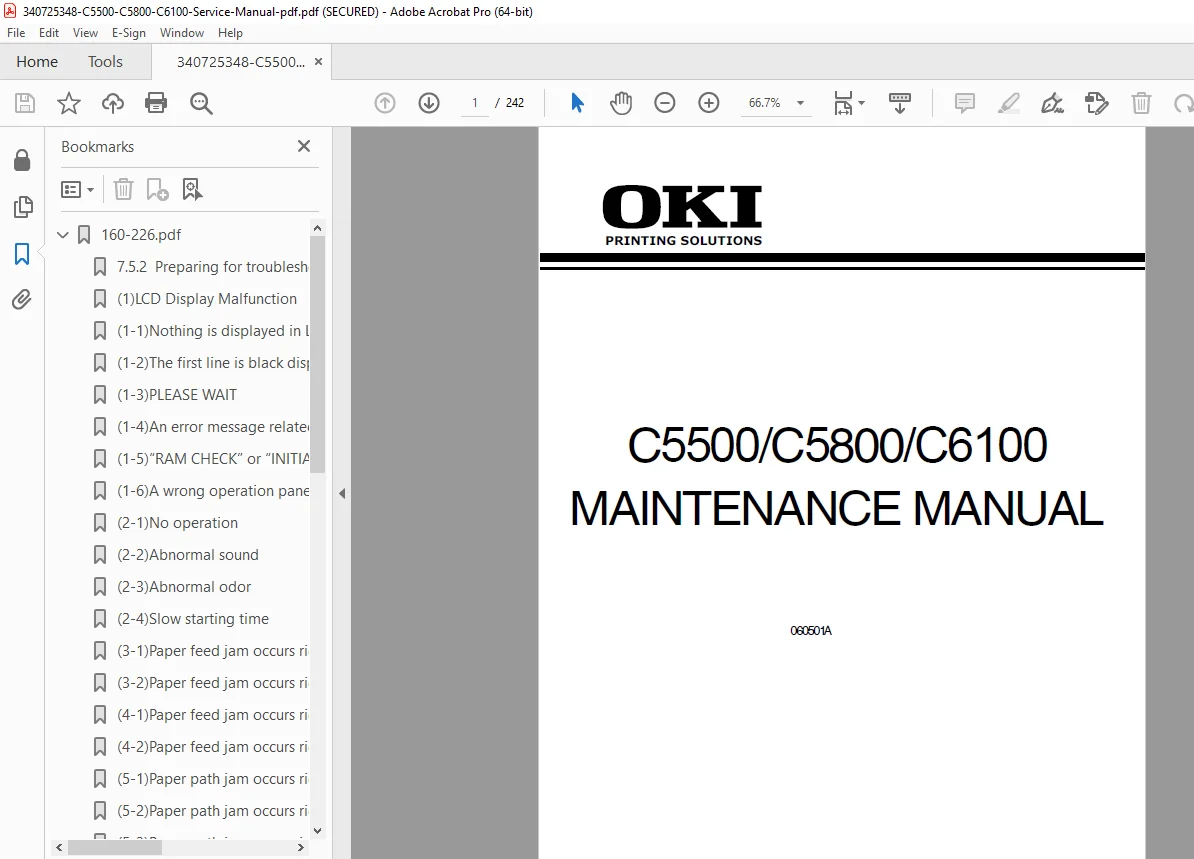Print the document with printer icon

[x=156, y=103]
